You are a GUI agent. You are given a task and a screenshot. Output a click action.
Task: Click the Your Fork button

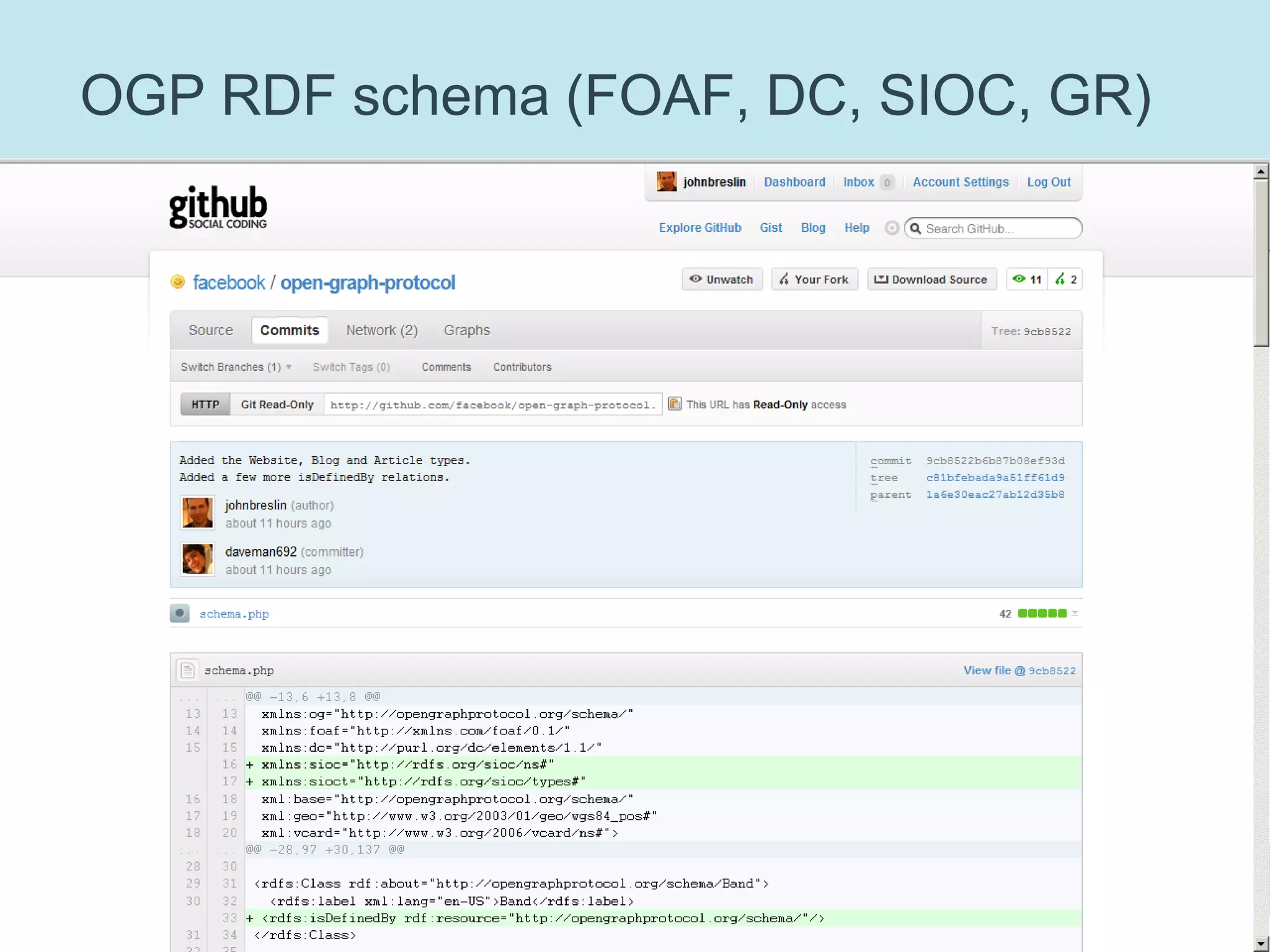(815, 280)
